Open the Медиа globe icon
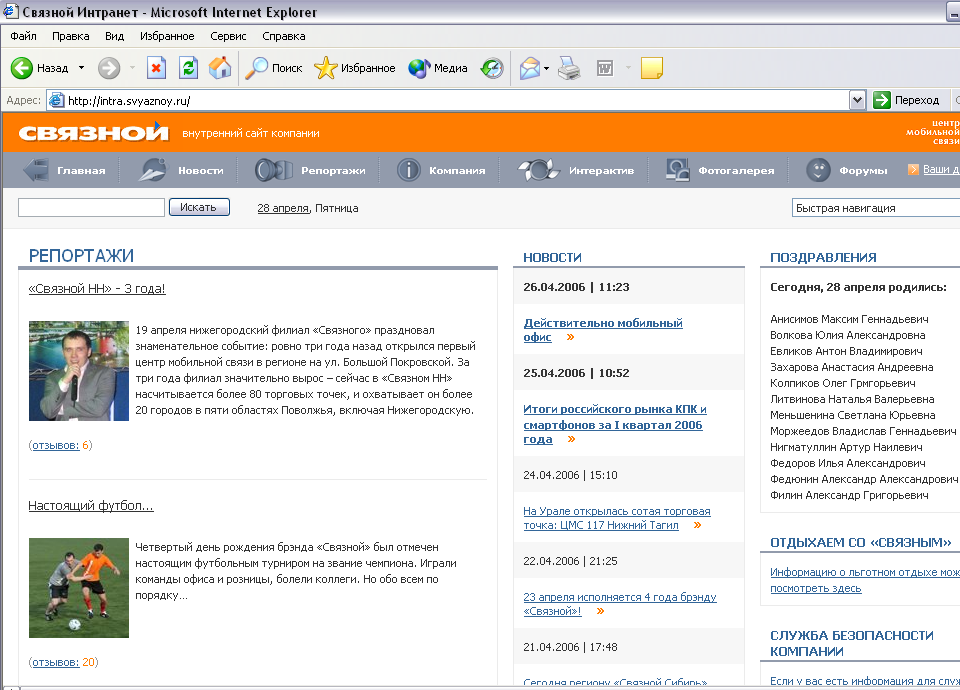The image size is (960, 690). point(419,68)
